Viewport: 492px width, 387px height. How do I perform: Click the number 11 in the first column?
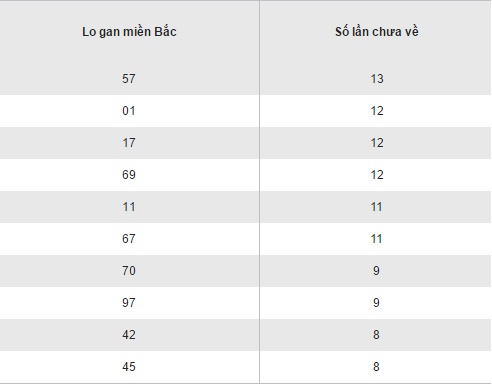click(129, 207)
